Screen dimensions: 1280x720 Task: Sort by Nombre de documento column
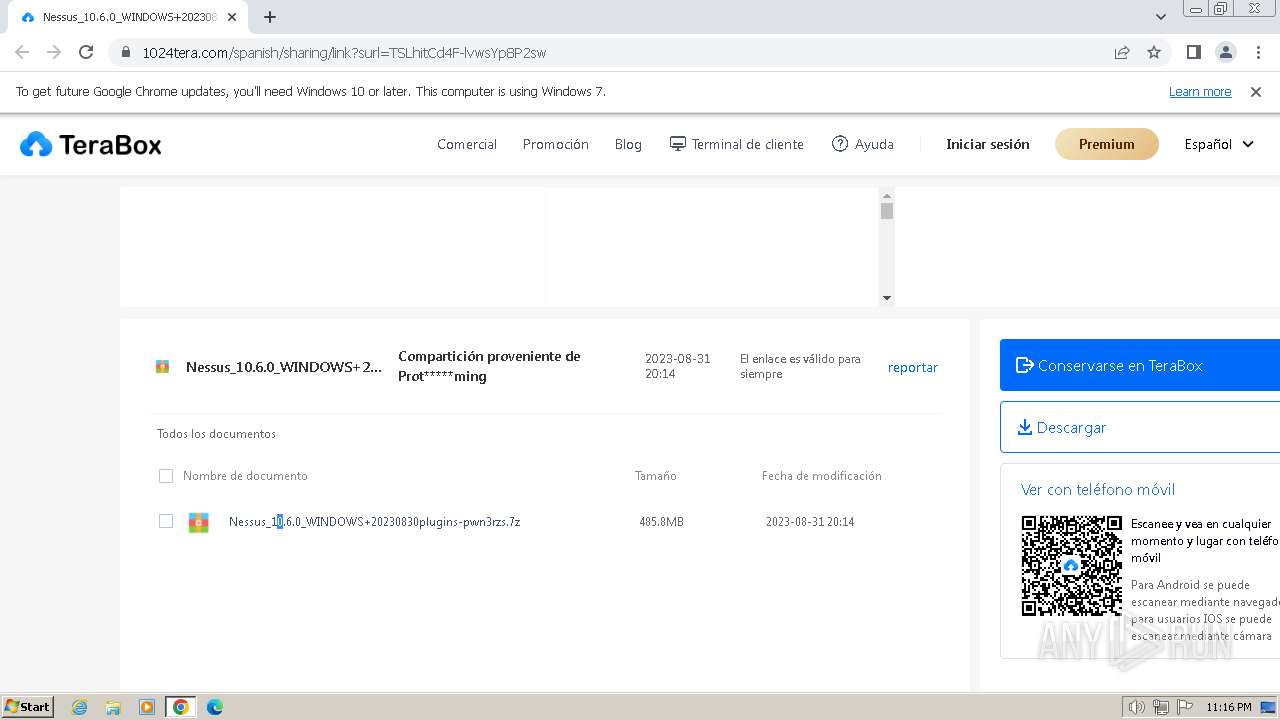245,476
